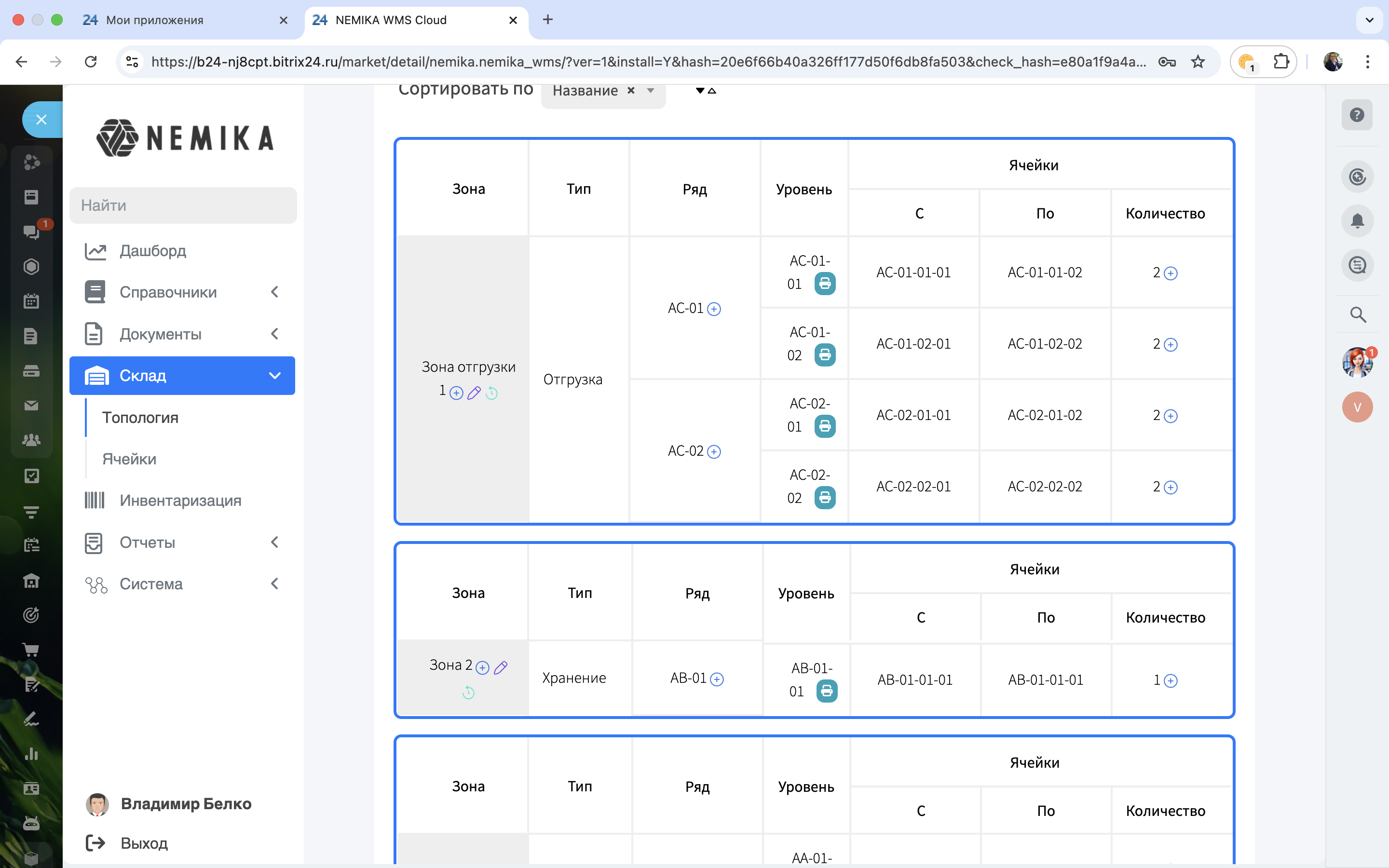Click the Выход logout link

click(x=144, y=843)
